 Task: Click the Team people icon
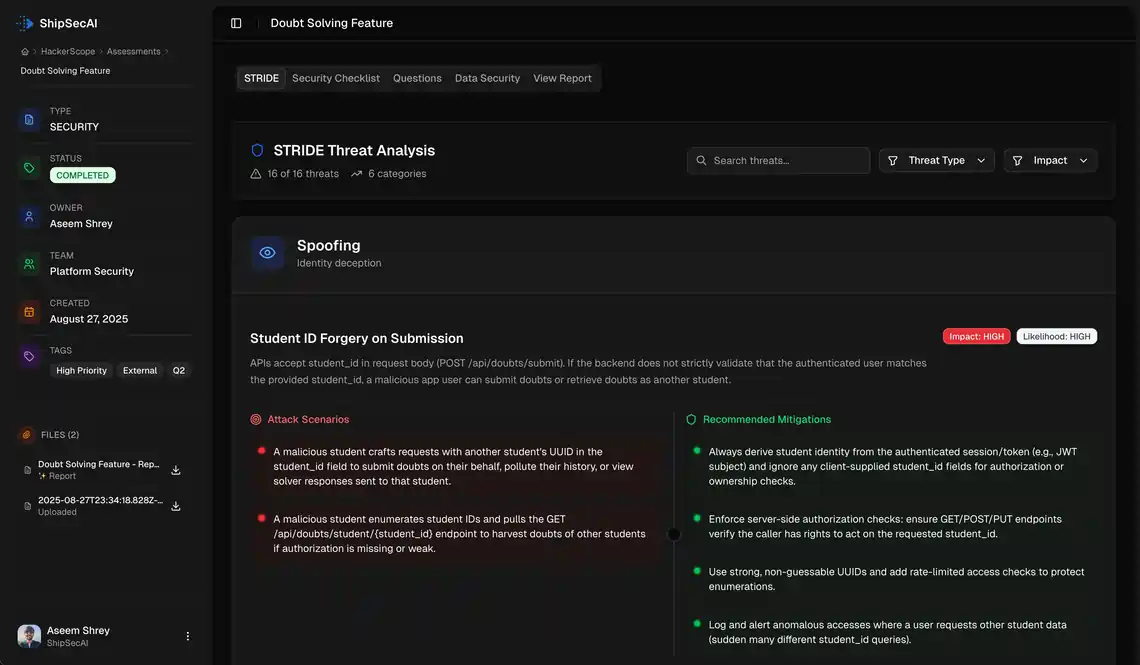[29, 265]
